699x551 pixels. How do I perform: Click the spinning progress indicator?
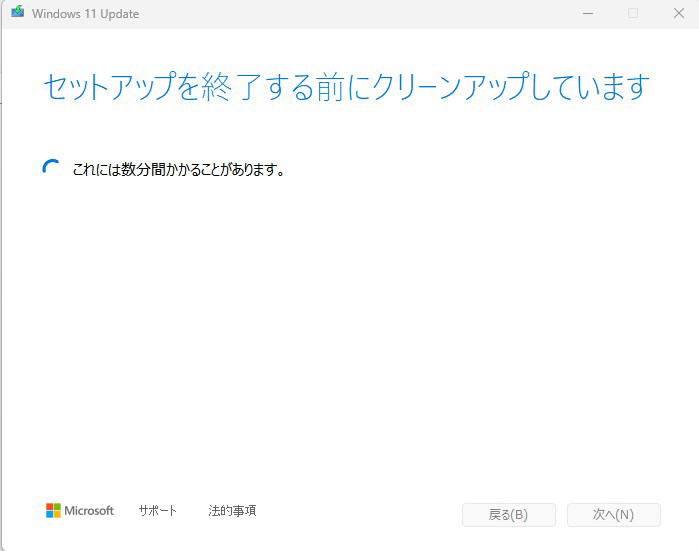(51, 169)
